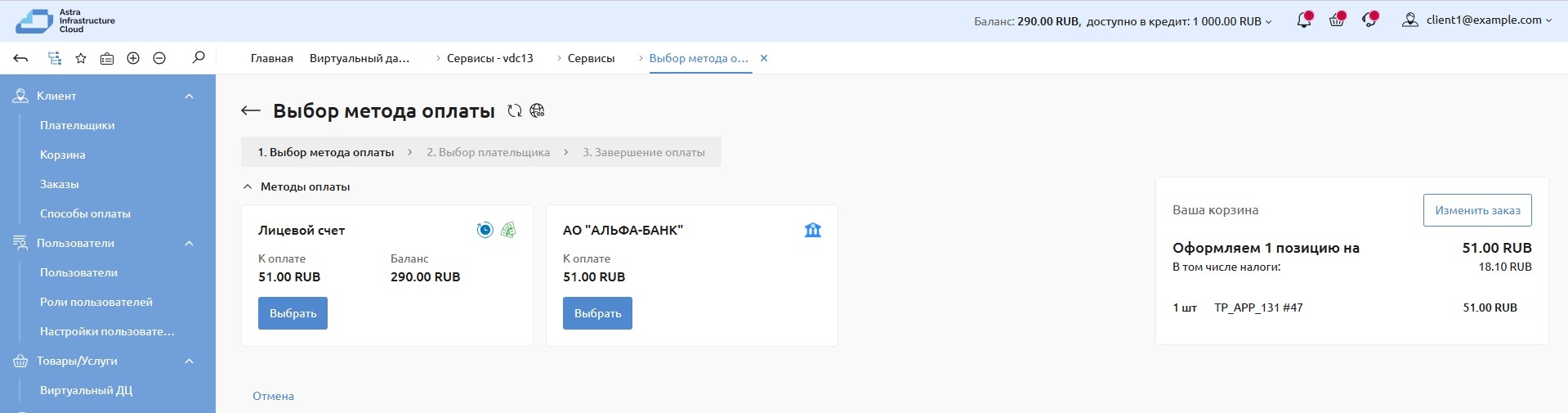1568x413 pixels.
Task: Click the globe icon next to page title
Action: (x=537, y=111)
